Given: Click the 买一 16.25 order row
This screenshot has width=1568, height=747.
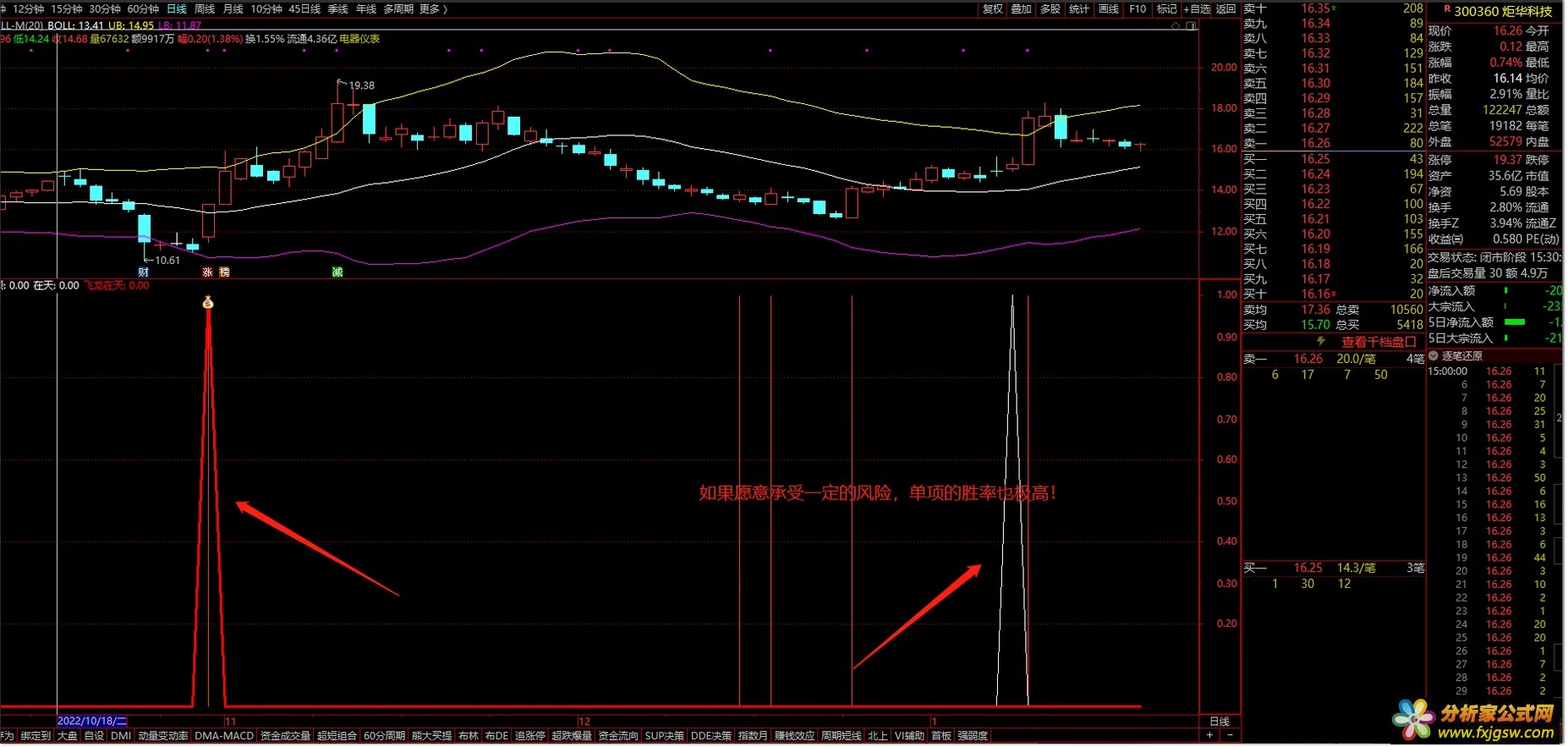Looking at the screenshot, I should [1334, 159].
